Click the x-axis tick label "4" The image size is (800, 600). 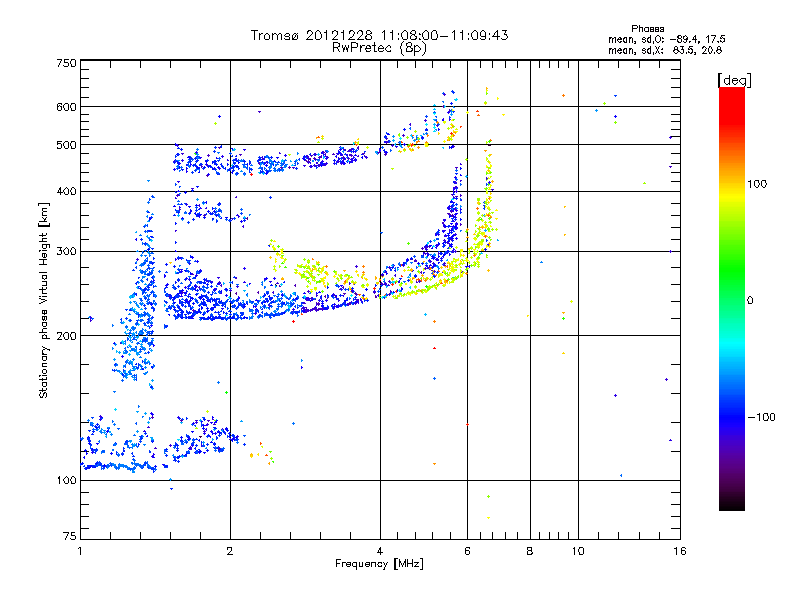coord(380,551)
